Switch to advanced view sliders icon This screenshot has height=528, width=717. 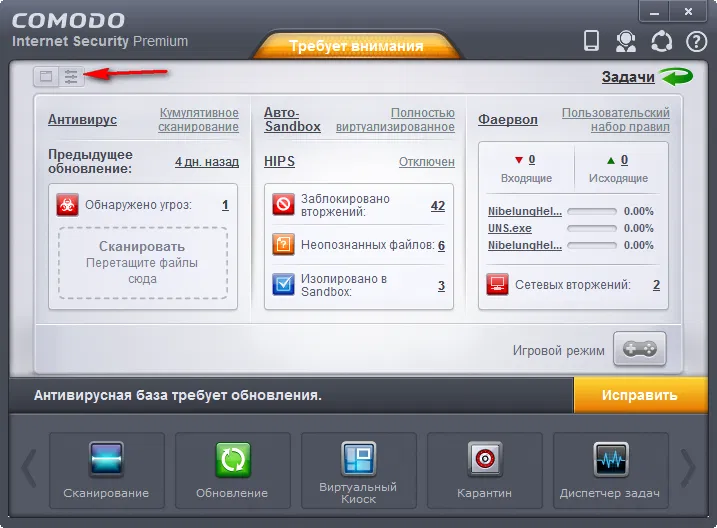71,76
